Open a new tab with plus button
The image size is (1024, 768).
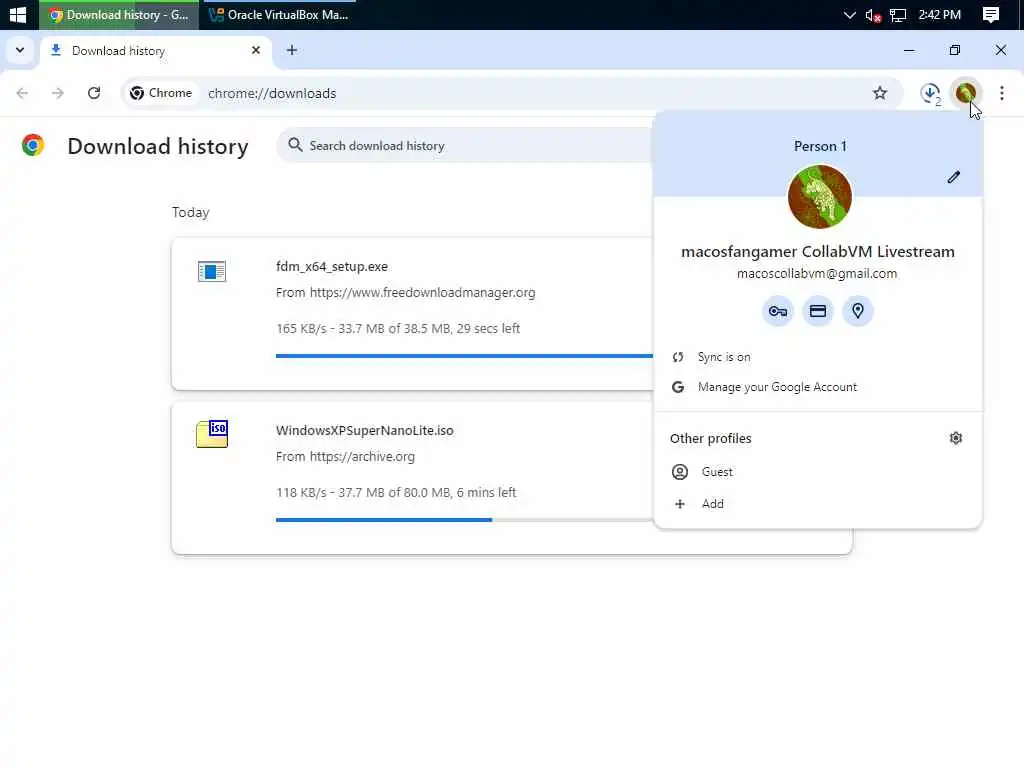292,50
